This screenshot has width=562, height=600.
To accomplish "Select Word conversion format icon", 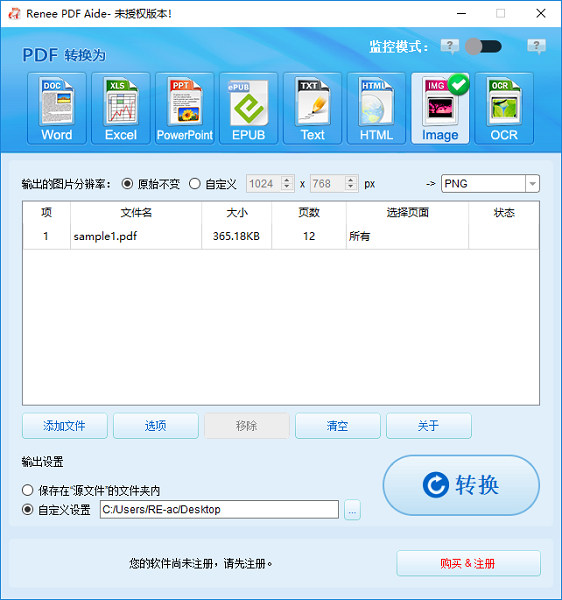I will [57, 108].
